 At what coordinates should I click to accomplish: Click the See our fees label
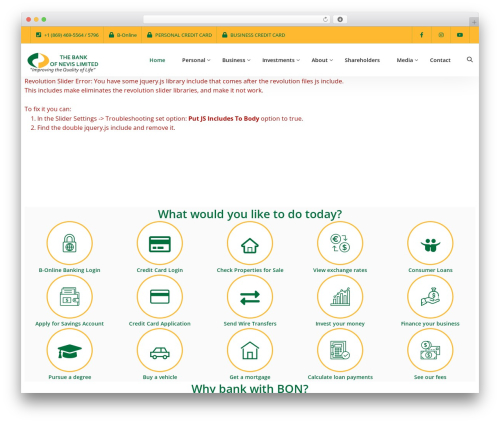(430, 377)
